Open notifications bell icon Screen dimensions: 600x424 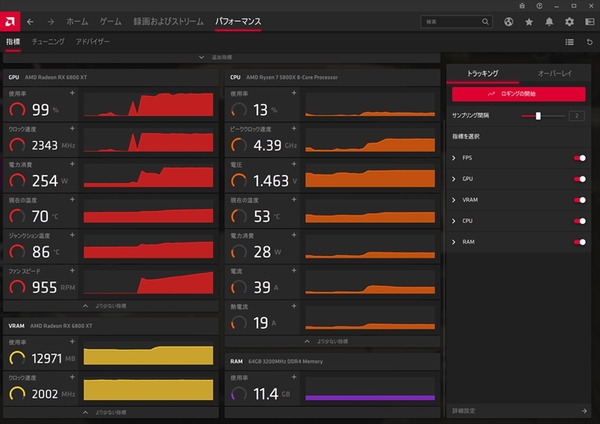(x=549, y=21)
